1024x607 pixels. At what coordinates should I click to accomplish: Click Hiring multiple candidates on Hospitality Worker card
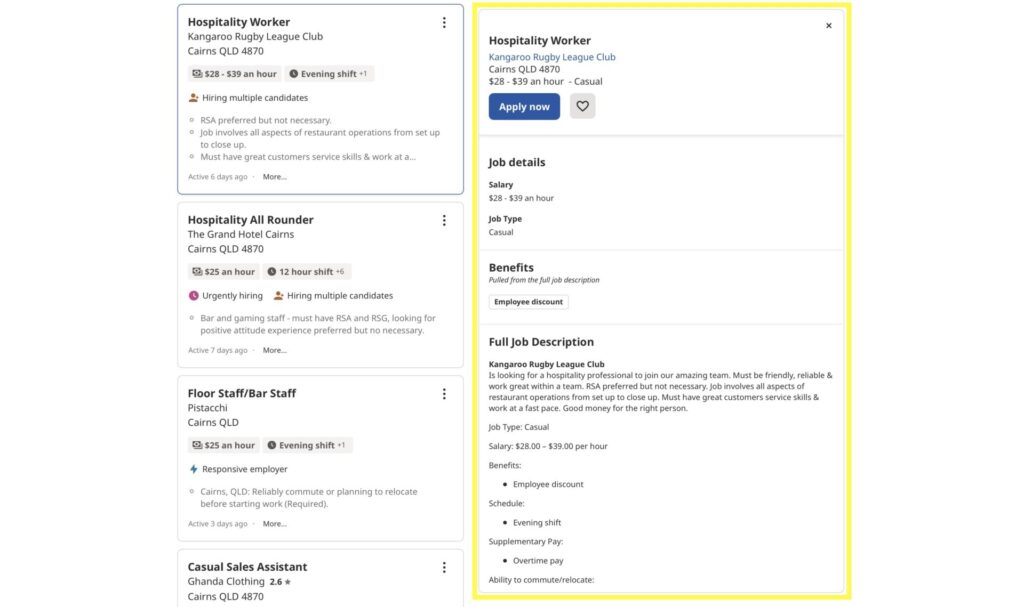pyautogui.click(x=248, y=97)
